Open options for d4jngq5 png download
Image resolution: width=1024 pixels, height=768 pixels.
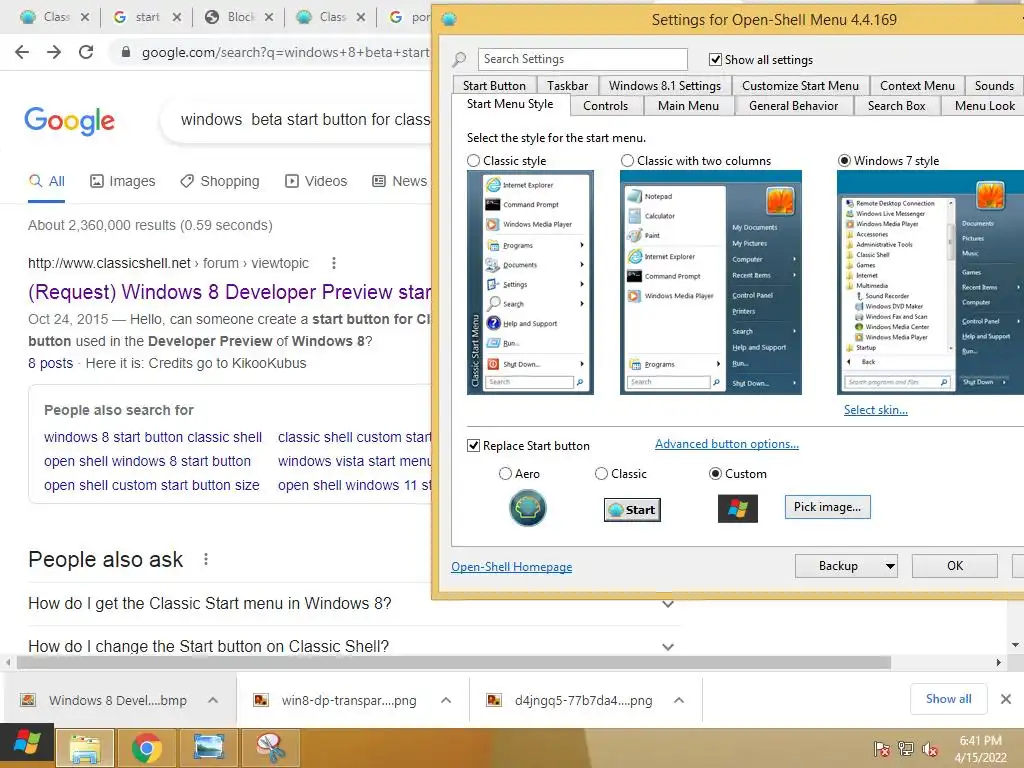coord(679,700)
